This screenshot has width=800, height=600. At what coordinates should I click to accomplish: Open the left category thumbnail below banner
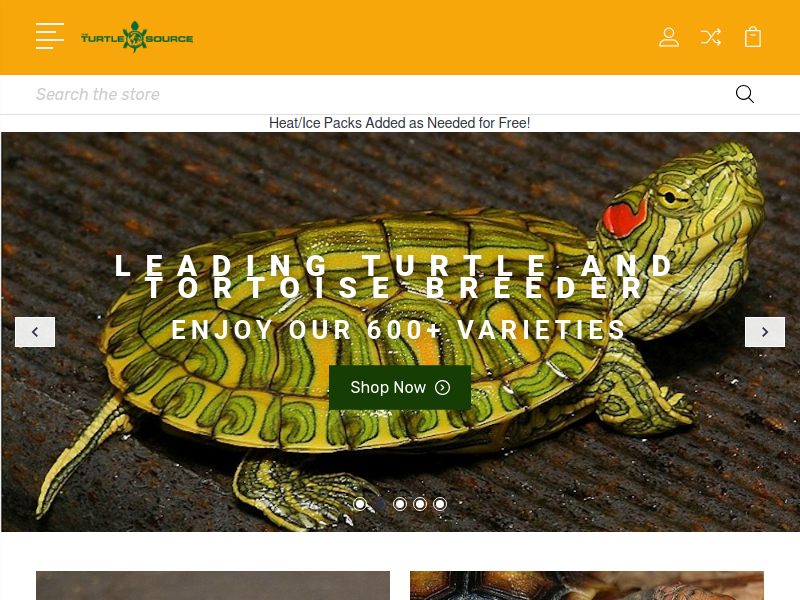click(x=213, y=586)
